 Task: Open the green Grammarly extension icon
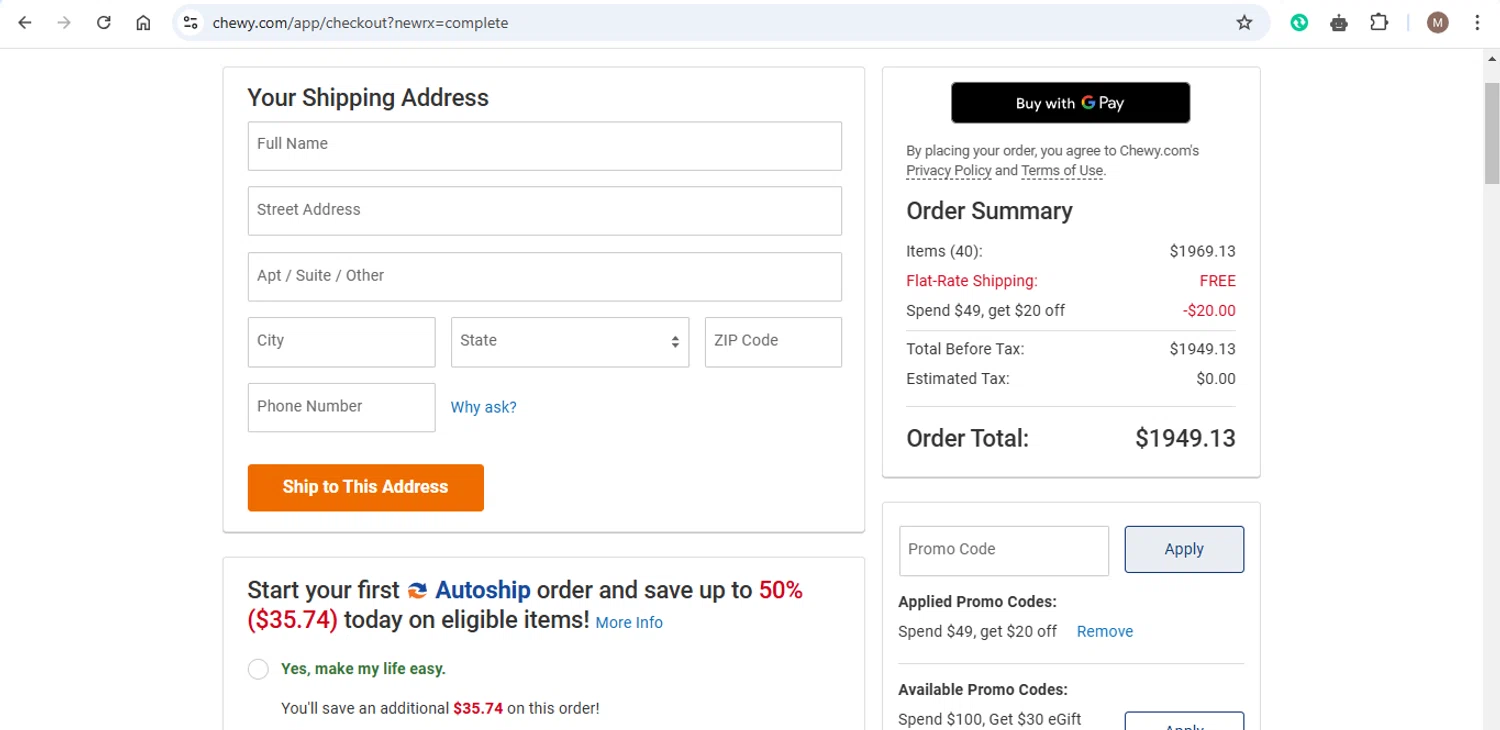[1299, 22]
